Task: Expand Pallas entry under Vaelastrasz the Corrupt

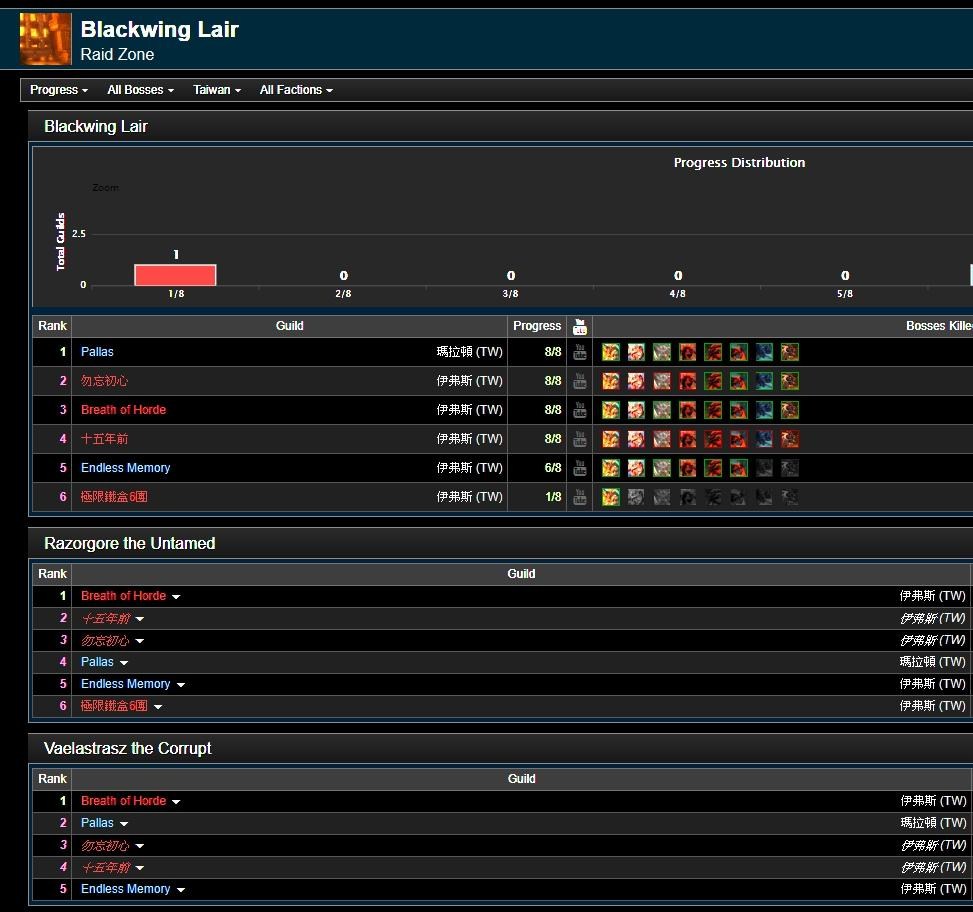Action: (124, 824)
